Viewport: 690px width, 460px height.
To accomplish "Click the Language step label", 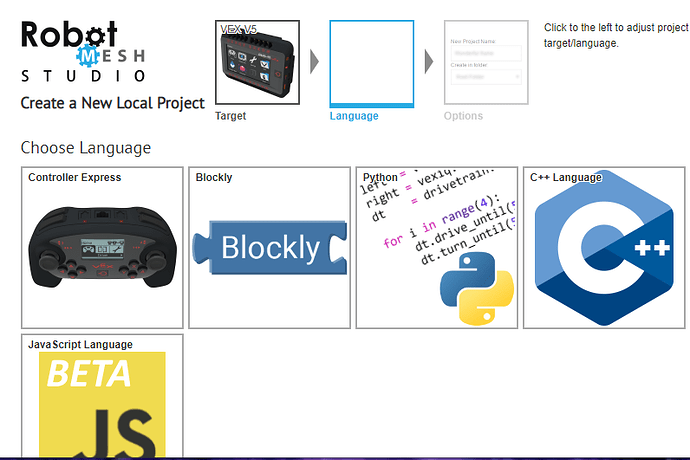I will pyautogui.click(x=354, y=116).
